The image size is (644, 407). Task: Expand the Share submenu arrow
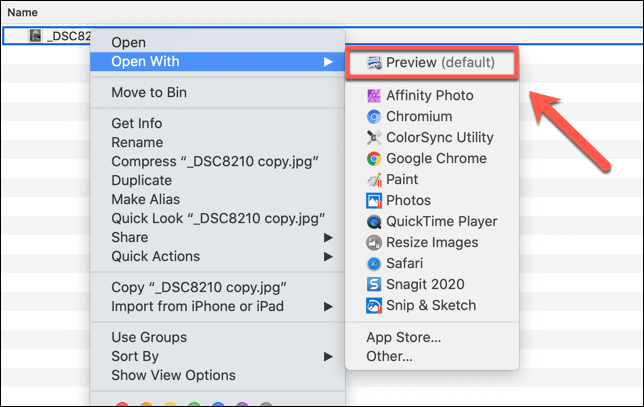coord(328,237)
